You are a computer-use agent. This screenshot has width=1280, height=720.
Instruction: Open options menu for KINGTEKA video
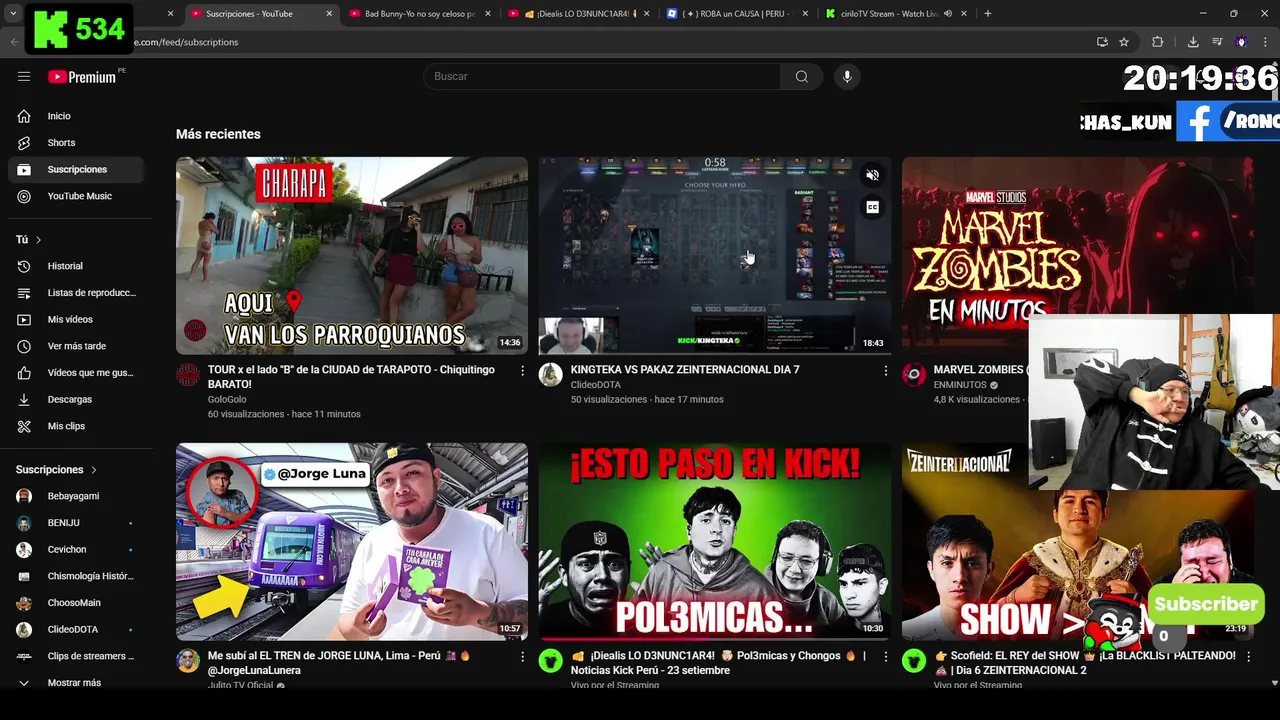pyautogui.click(x=885, y=370)
